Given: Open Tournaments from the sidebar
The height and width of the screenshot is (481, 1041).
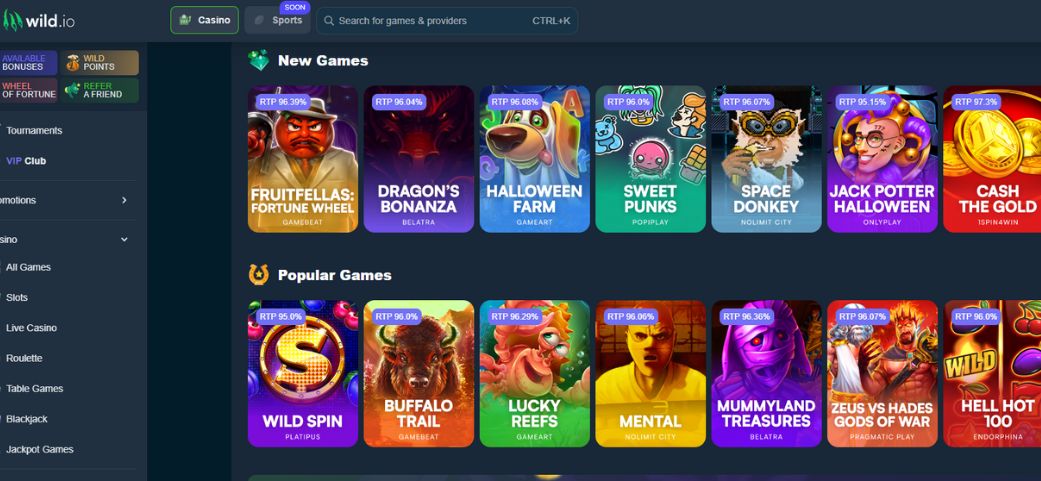Looking at the screenshot, I should click(x=34, y=131).
